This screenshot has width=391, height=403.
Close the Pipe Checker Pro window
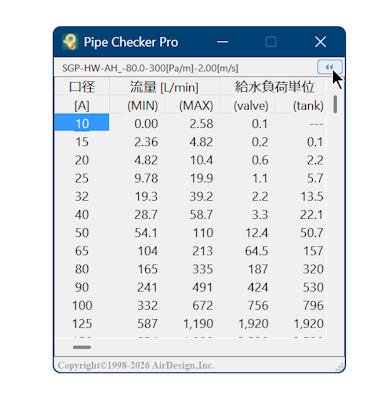(320, 42)
